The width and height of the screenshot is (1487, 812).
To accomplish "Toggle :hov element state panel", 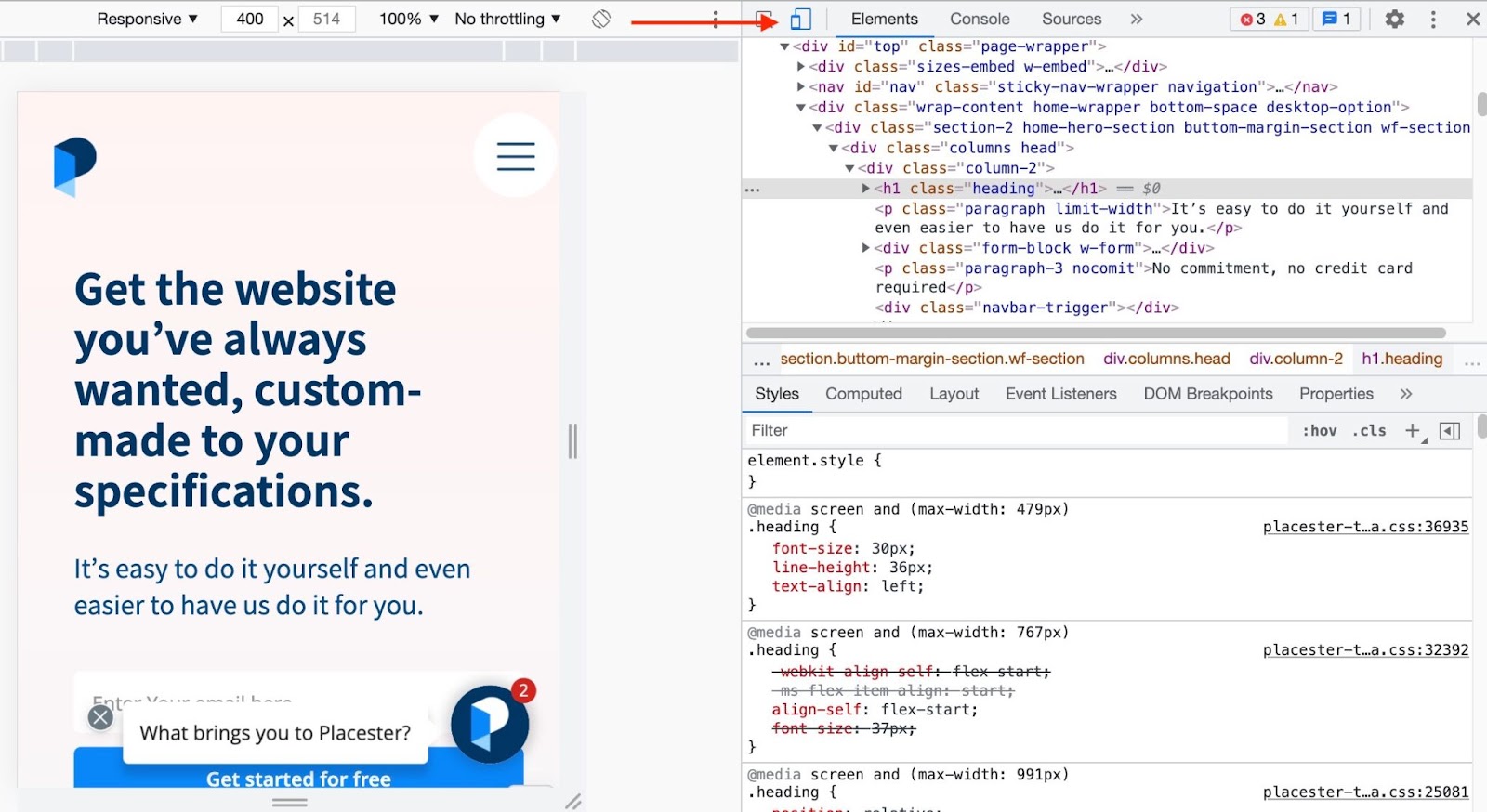I will tap(1319, 430).
